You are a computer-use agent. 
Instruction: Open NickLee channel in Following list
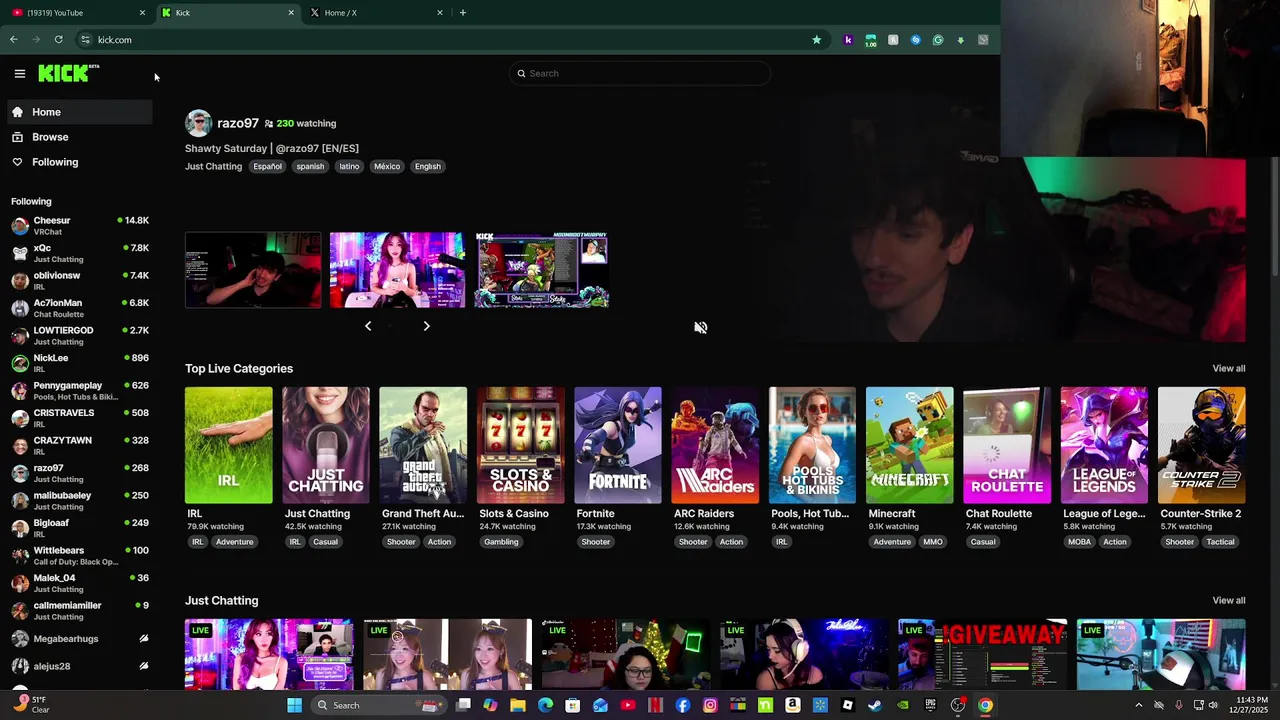80,363
